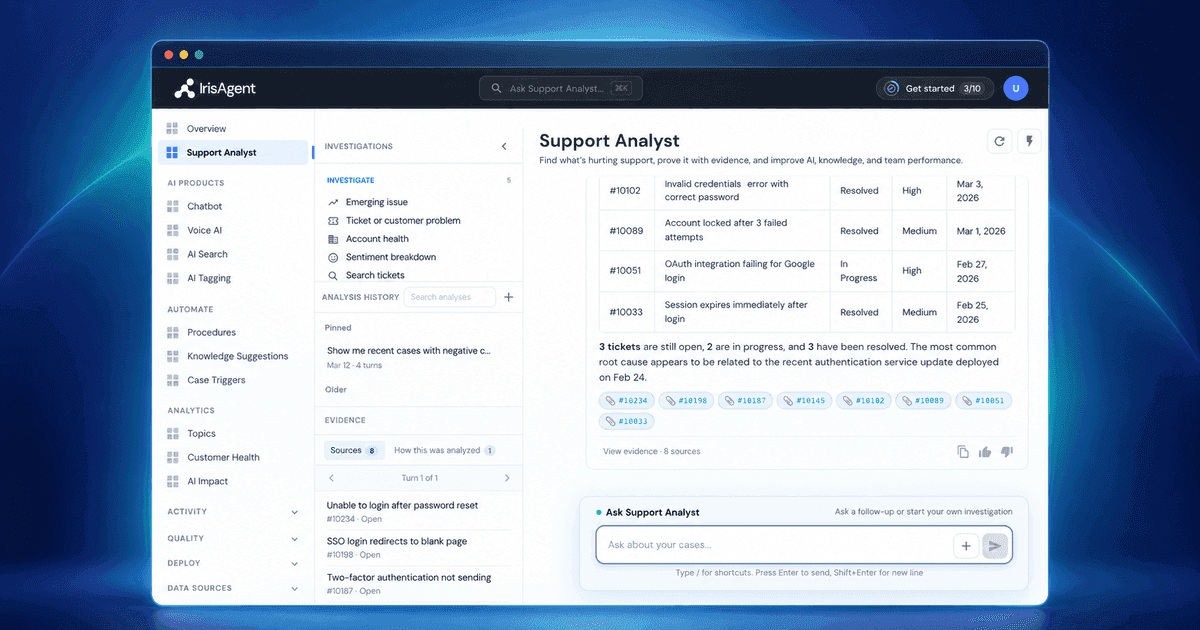
Task: Click the refresh icon button
Action: [999, 142]
